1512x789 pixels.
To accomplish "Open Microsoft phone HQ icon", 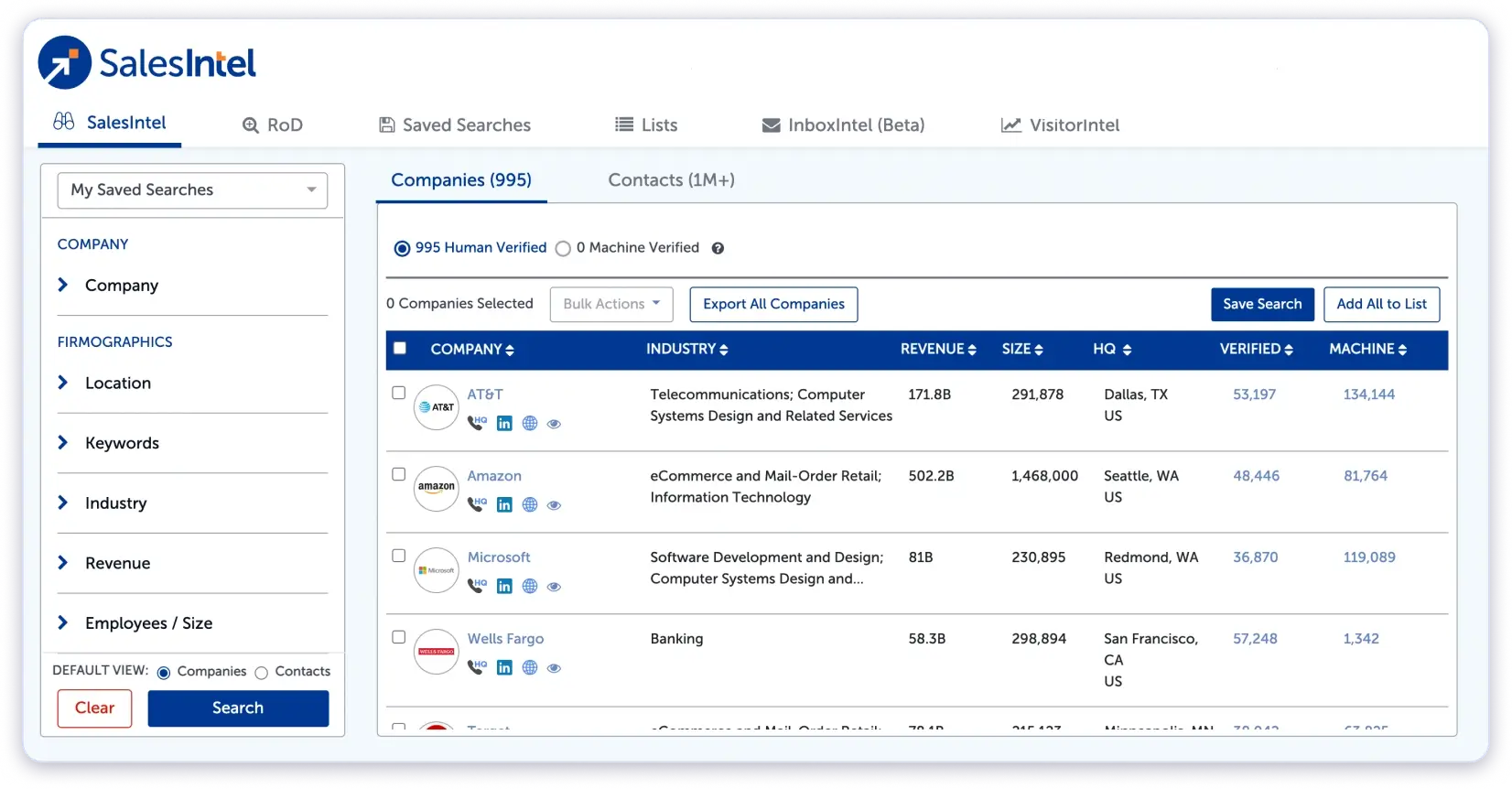I will [477, 586].
